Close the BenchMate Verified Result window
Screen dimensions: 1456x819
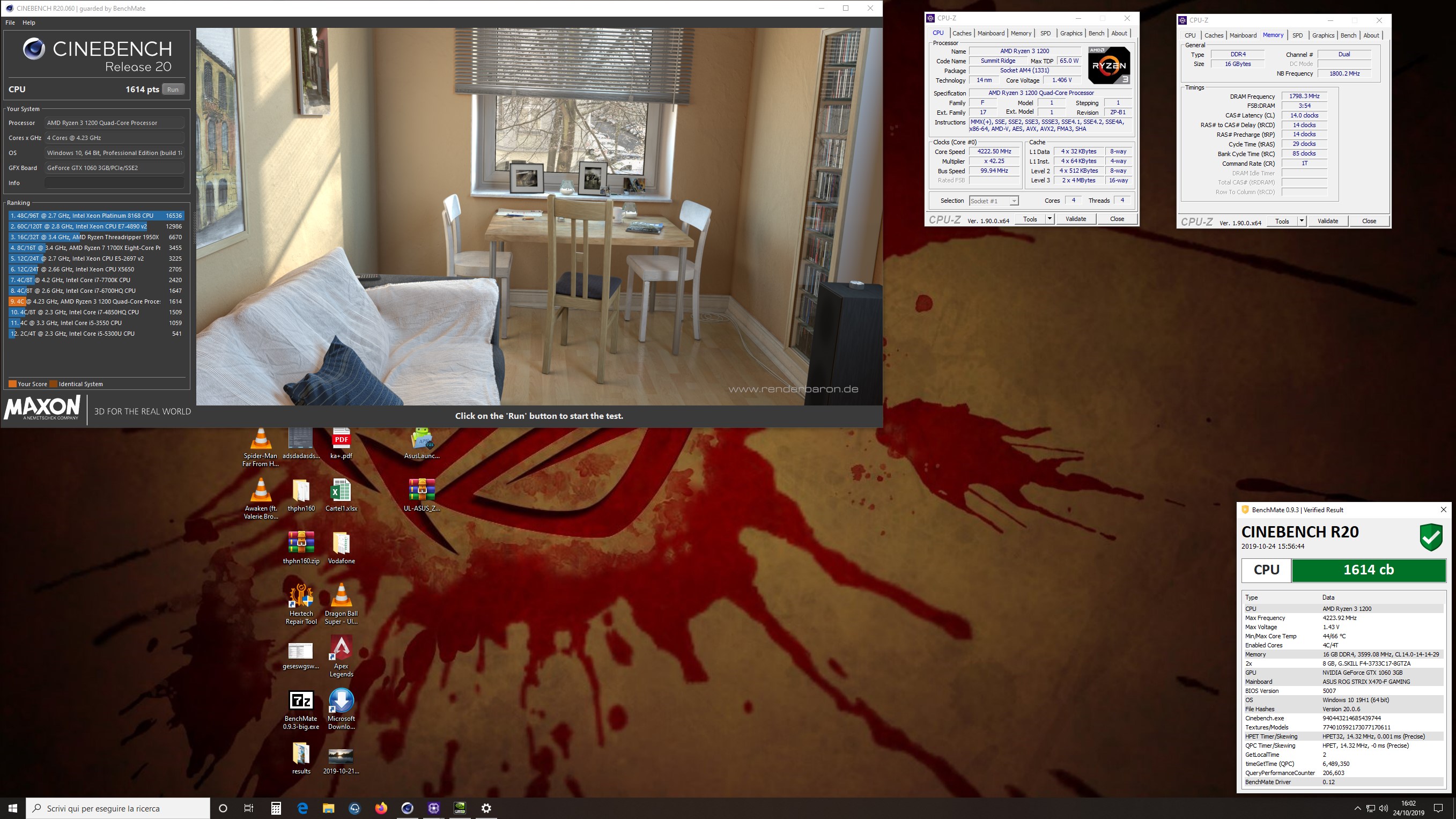click(x=1444, y=510)
